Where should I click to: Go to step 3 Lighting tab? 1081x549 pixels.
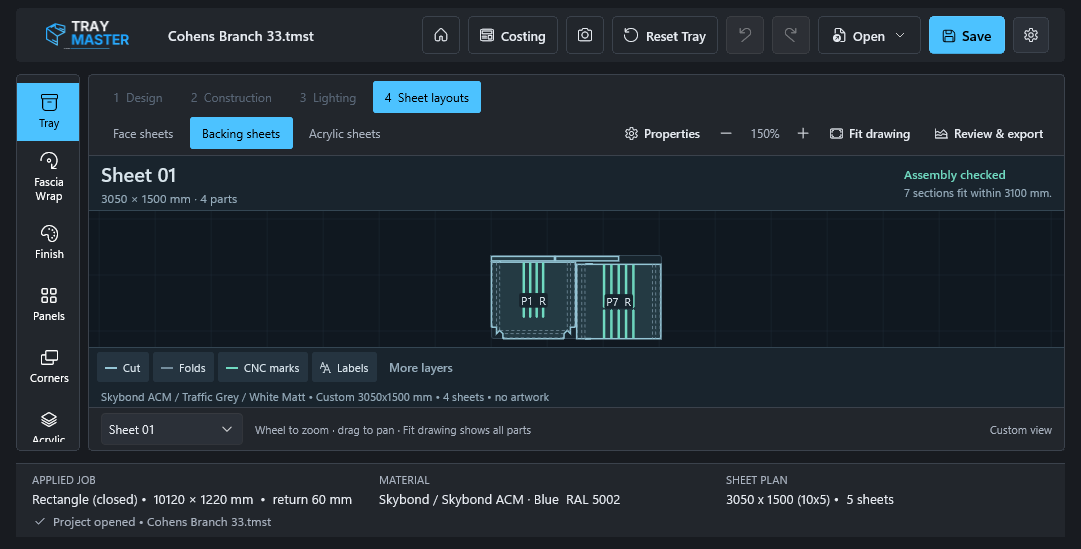click(x=327, y=97)
